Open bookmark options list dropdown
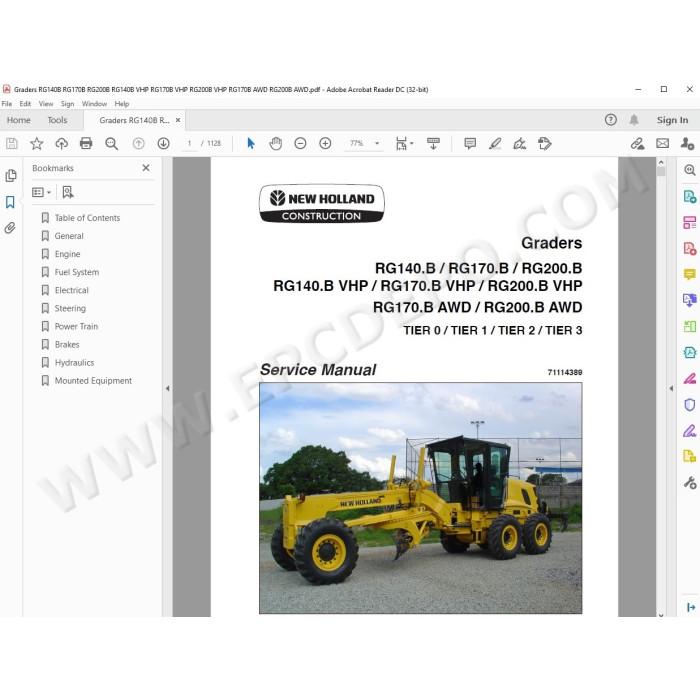Image resolution: width=700 pixels, height=700 pixels. [42, 192]
